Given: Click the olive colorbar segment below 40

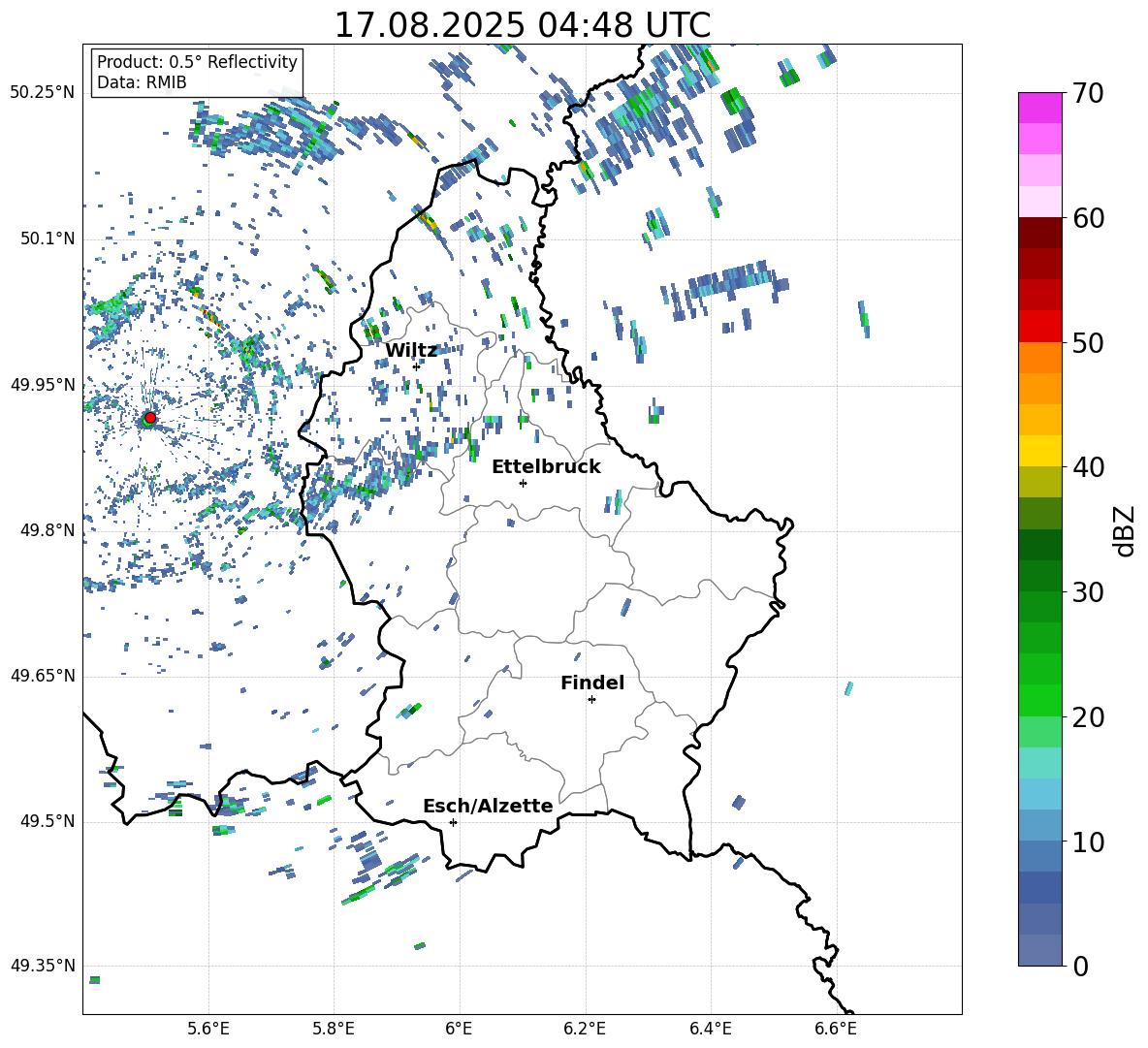Looking at the screenshot, I should point(1039,482).
